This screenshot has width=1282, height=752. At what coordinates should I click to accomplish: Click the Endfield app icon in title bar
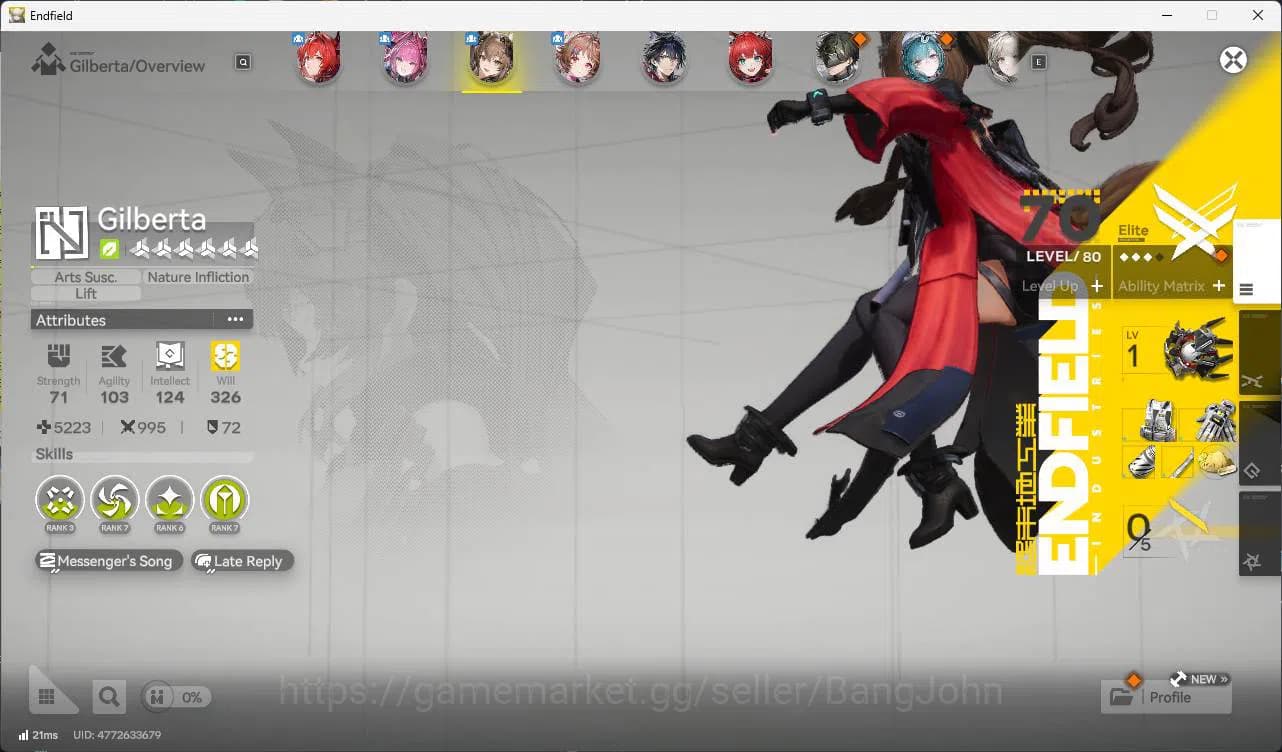17,15
